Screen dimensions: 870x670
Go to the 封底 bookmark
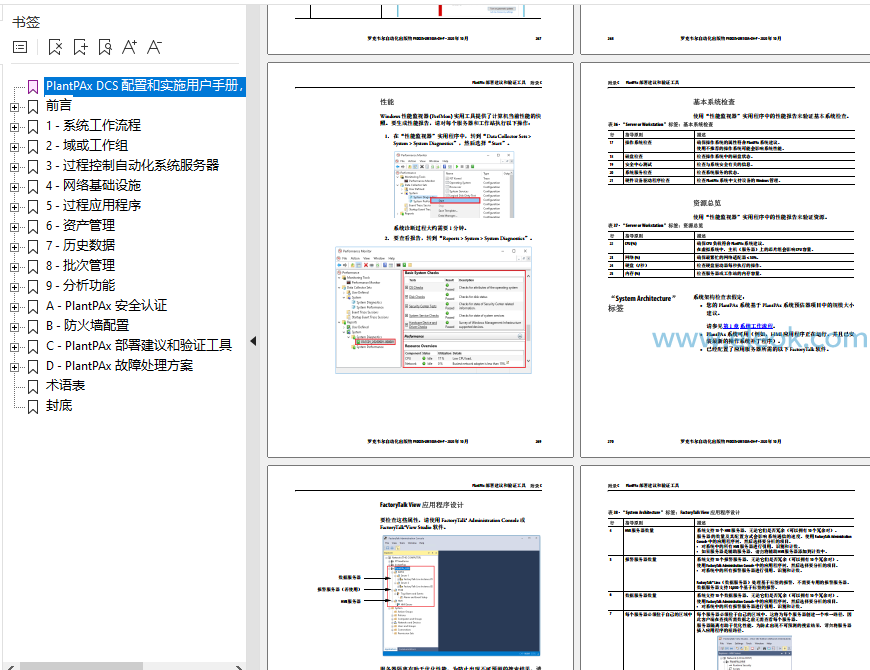pyautogui.click(x=58, y=405)
